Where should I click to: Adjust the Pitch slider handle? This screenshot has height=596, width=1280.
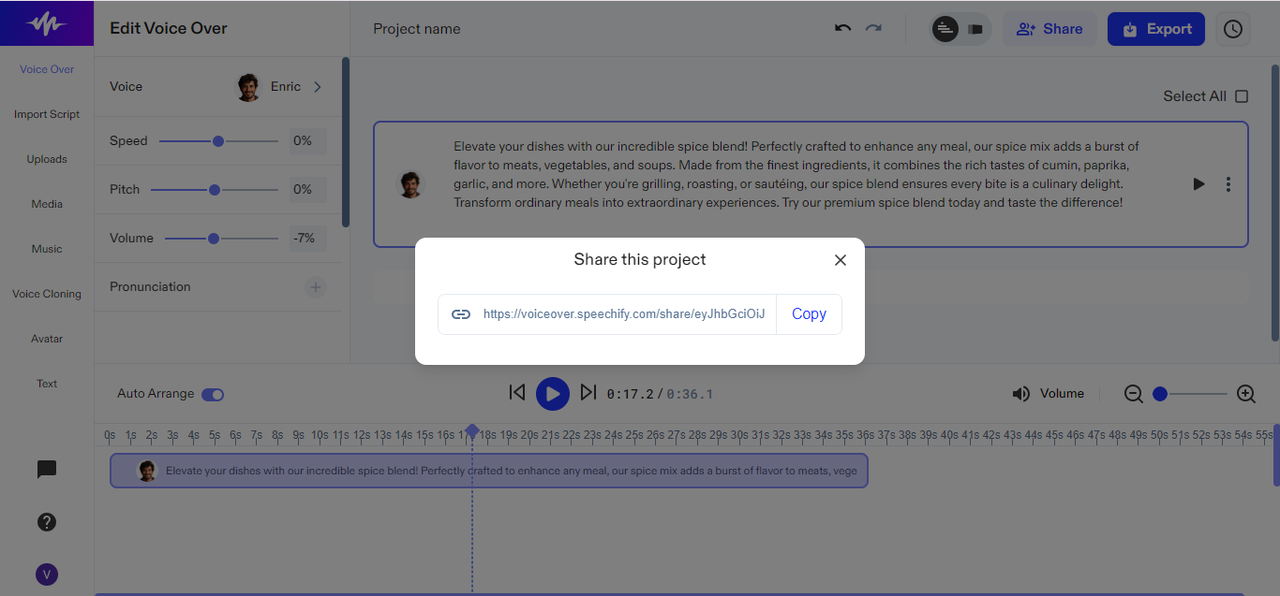coord(214,189)
